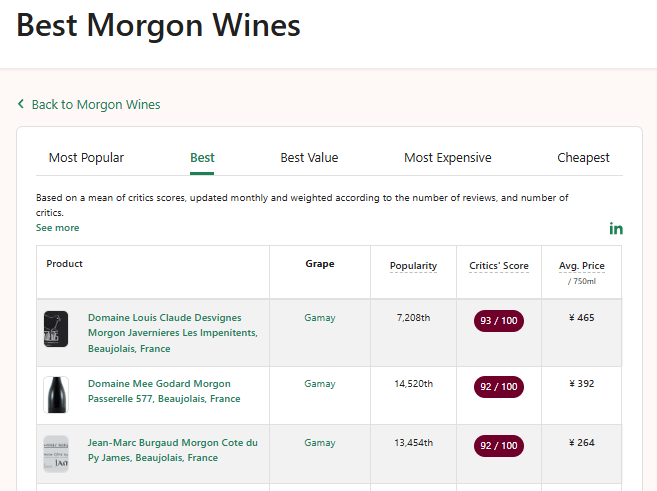This screenshot has height=491, width=657.
Task: Click the back chevron arrow icon
Action: tap(21, 104)
